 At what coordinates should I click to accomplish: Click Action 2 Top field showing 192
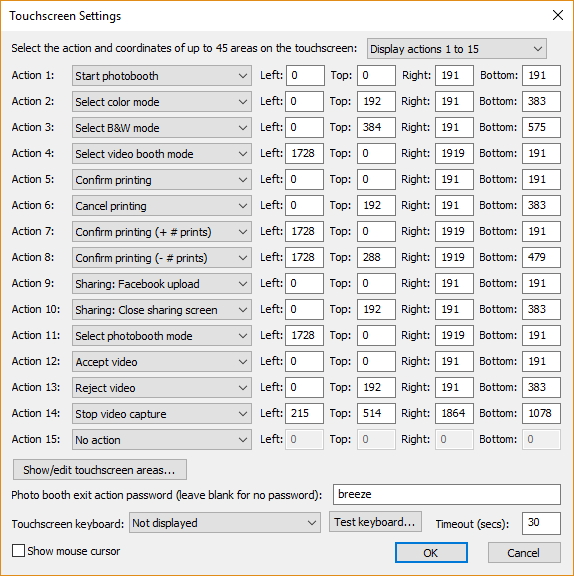click(376, 101)
